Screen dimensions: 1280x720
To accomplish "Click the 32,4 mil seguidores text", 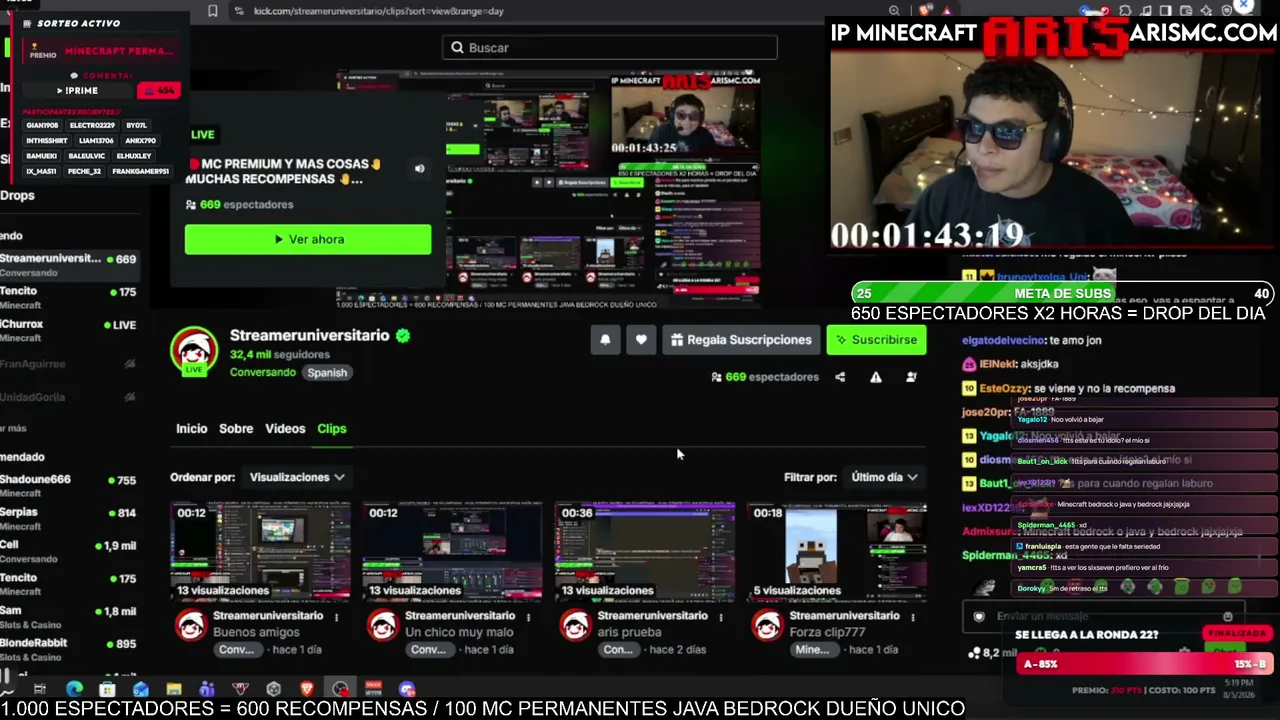I will (x=280, y=354).
